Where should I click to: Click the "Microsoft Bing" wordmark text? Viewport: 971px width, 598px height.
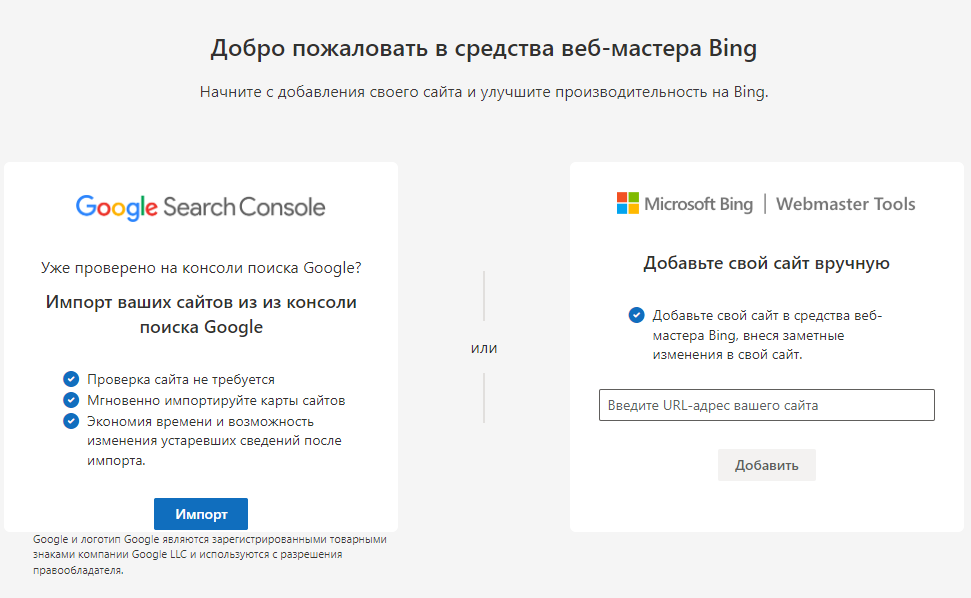pos(698,204)
